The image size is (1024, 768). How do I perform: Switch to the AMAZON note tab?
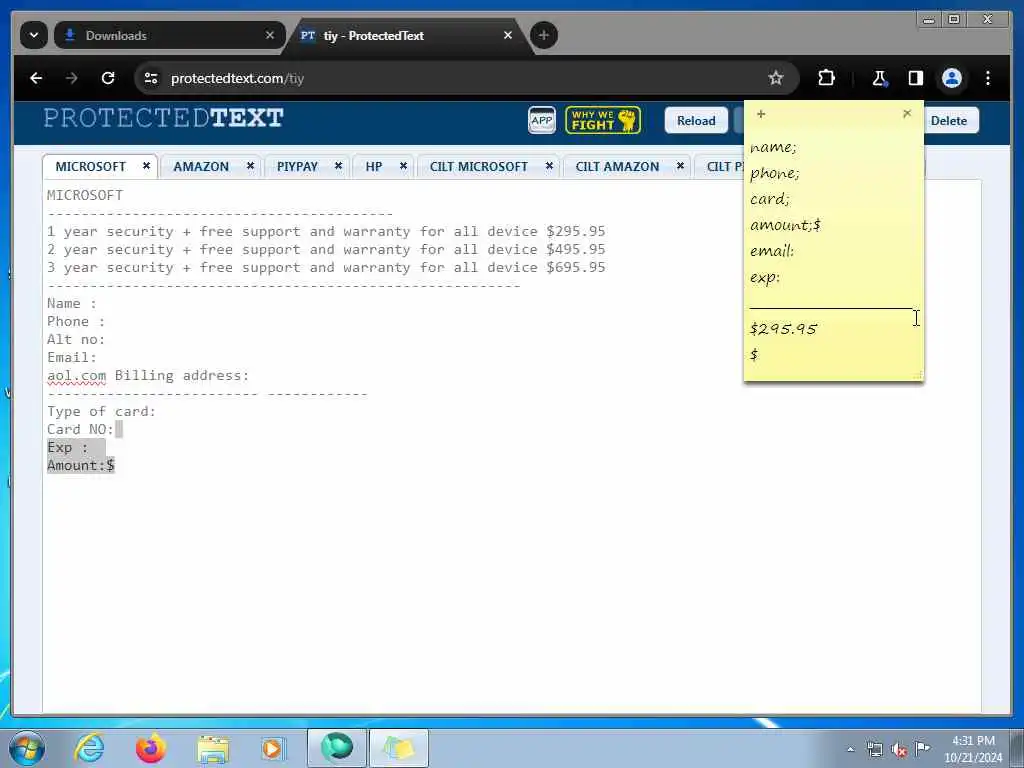tap(201, 167)
